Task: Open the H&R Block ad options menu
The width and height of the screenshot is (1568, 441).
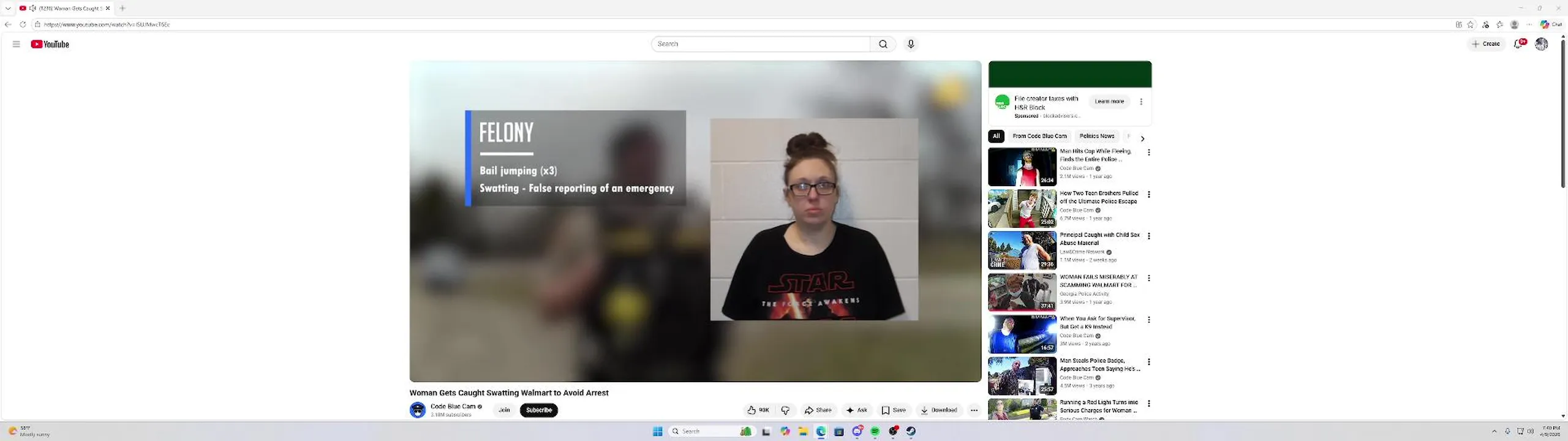Action: pyautogui.click(x=1141, y=102)
